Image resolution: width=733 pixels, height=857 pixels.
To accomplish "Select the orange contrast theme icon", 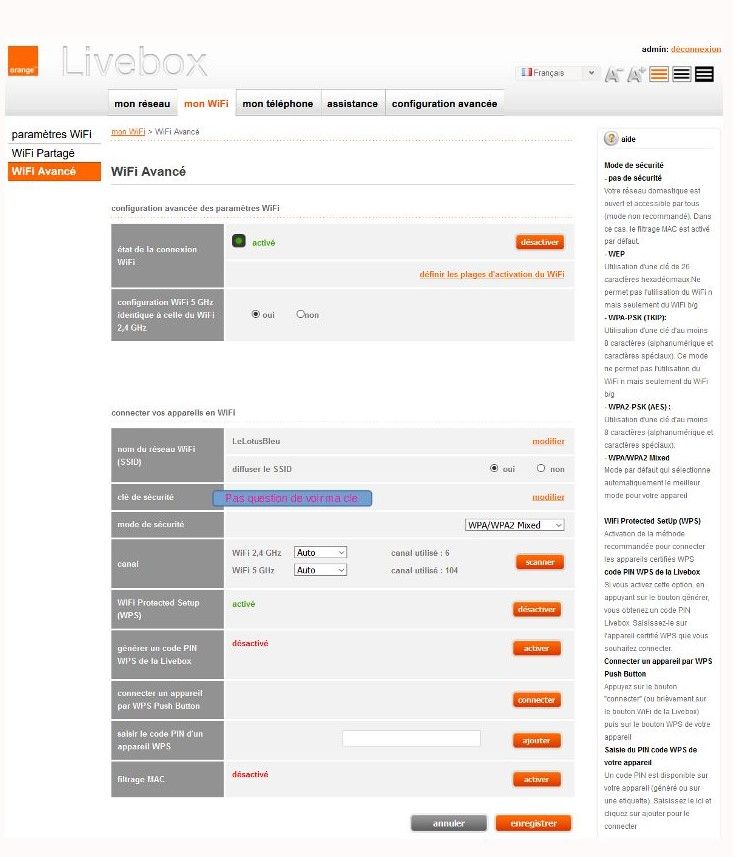I will [x=659, y=74].
